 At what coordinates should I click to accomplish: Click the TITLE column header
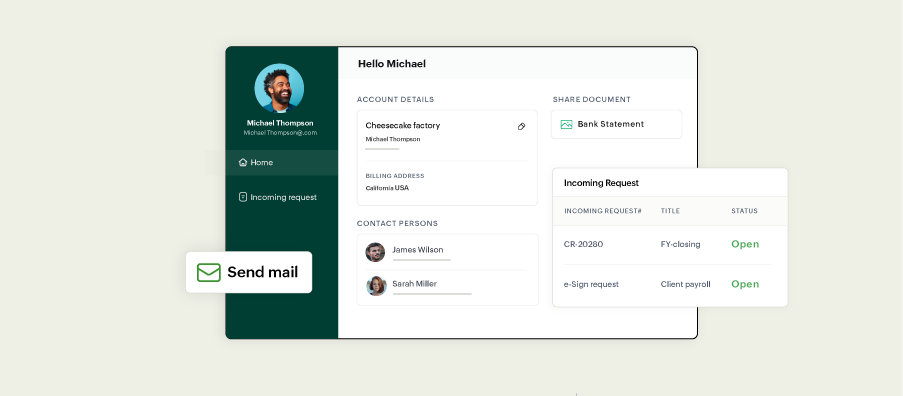(670, 211)
